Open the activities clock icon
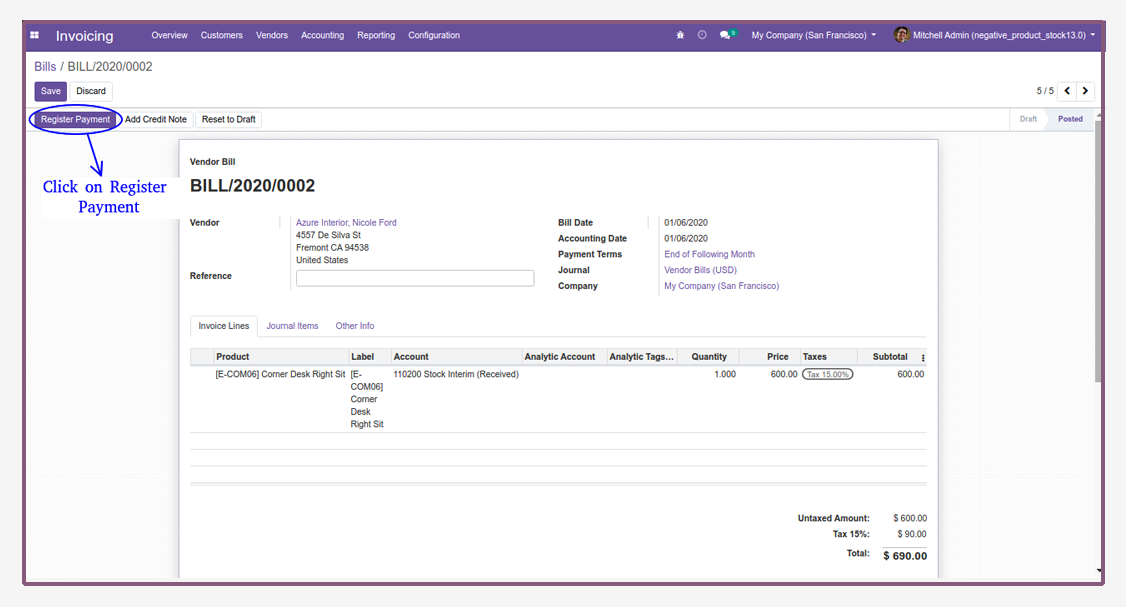 pos(702,35)
